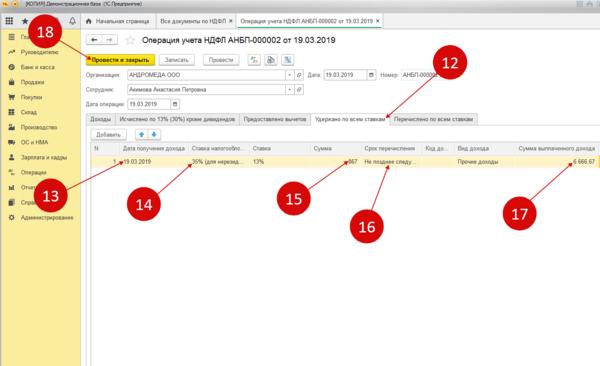Close the Все документы по НДФЛ tab

pos(231,21)
